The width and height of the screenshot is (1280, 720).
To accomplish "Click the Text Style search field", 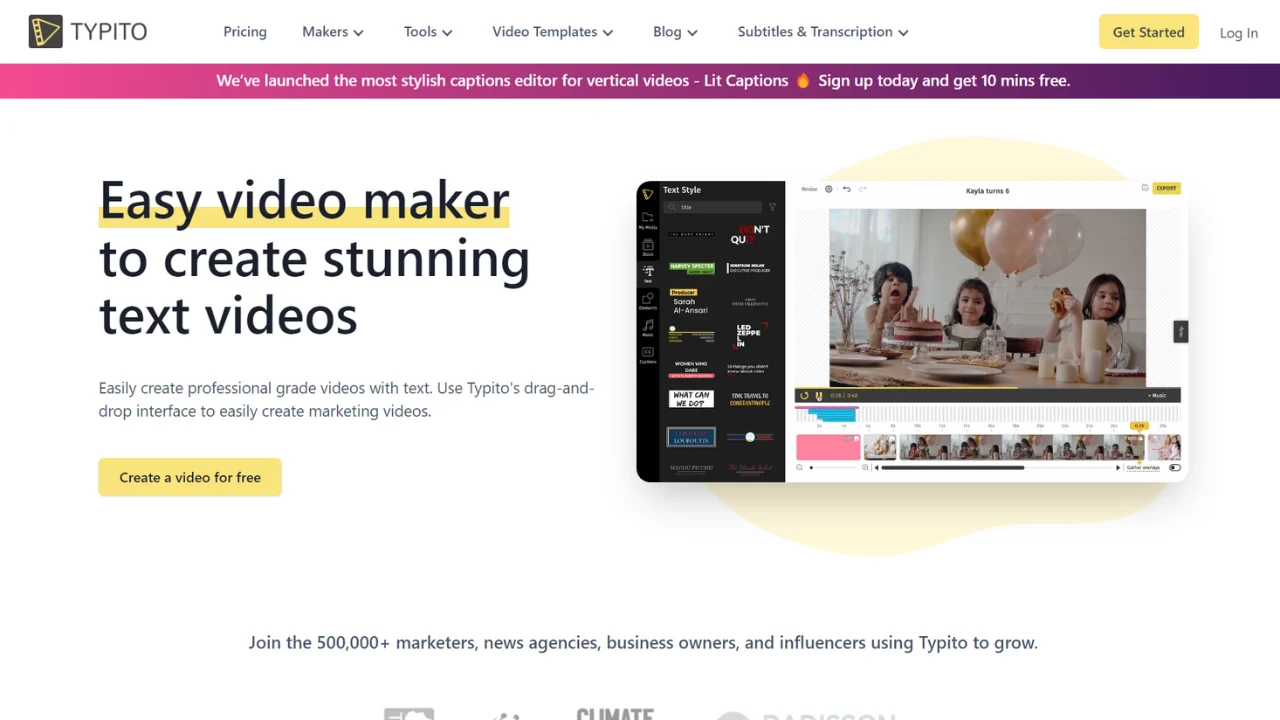I will (718, 207).
